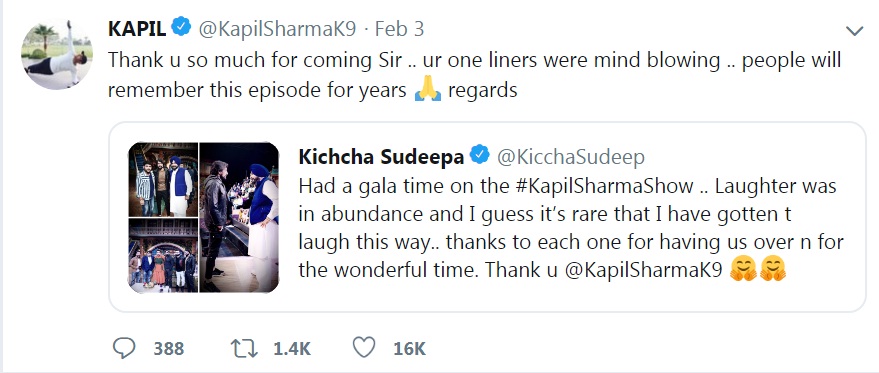
Task: Click the folded hands emoji in the tweet
Action: click(x=428, y=89)
